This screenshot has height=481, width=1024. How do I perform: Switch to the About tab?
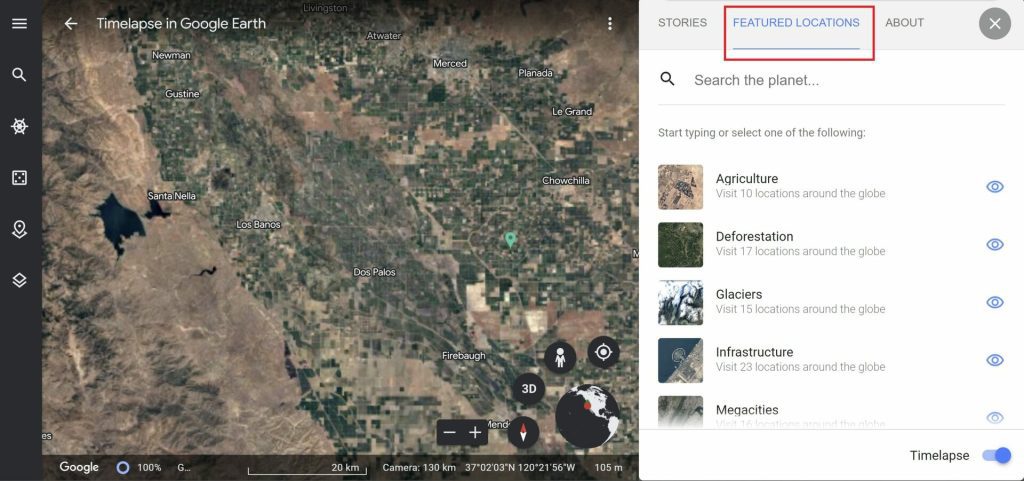(904, 23)
